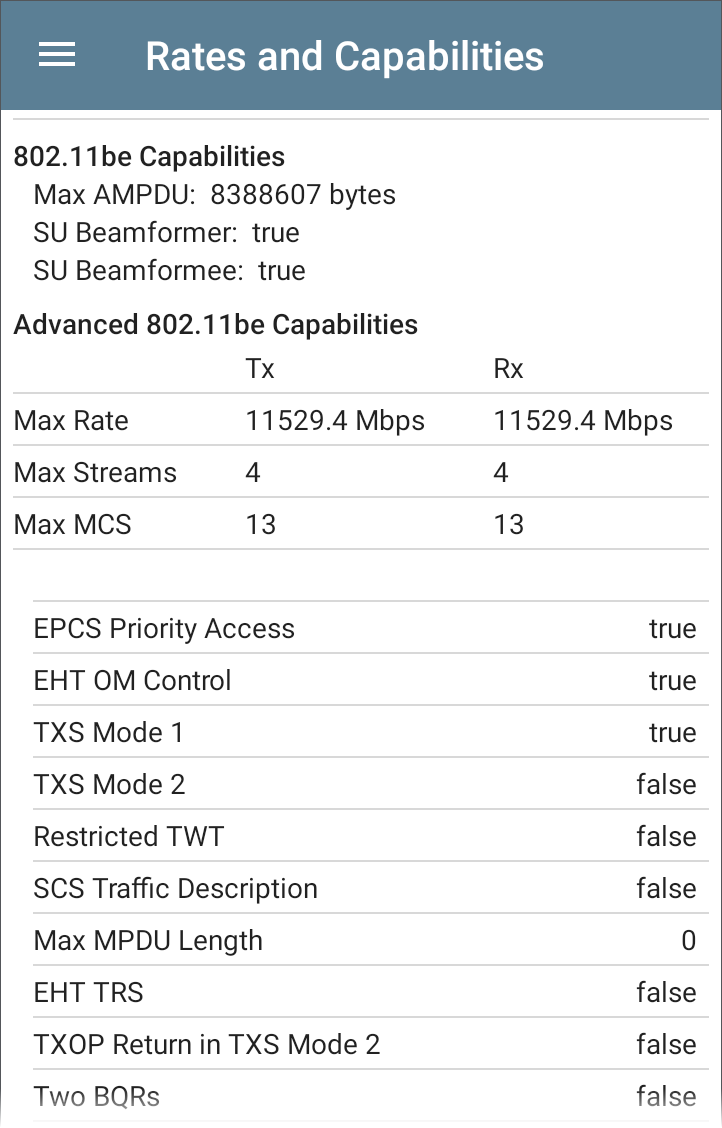Select the 802.11be Capabilities heading
This screenshot has height=1128, width=722.
pos(149,157)
